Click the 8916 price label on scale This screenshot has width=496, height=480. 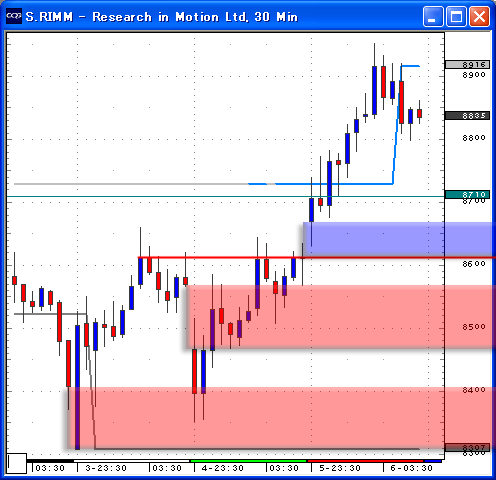pyautogui.click(x=467, y=64)
